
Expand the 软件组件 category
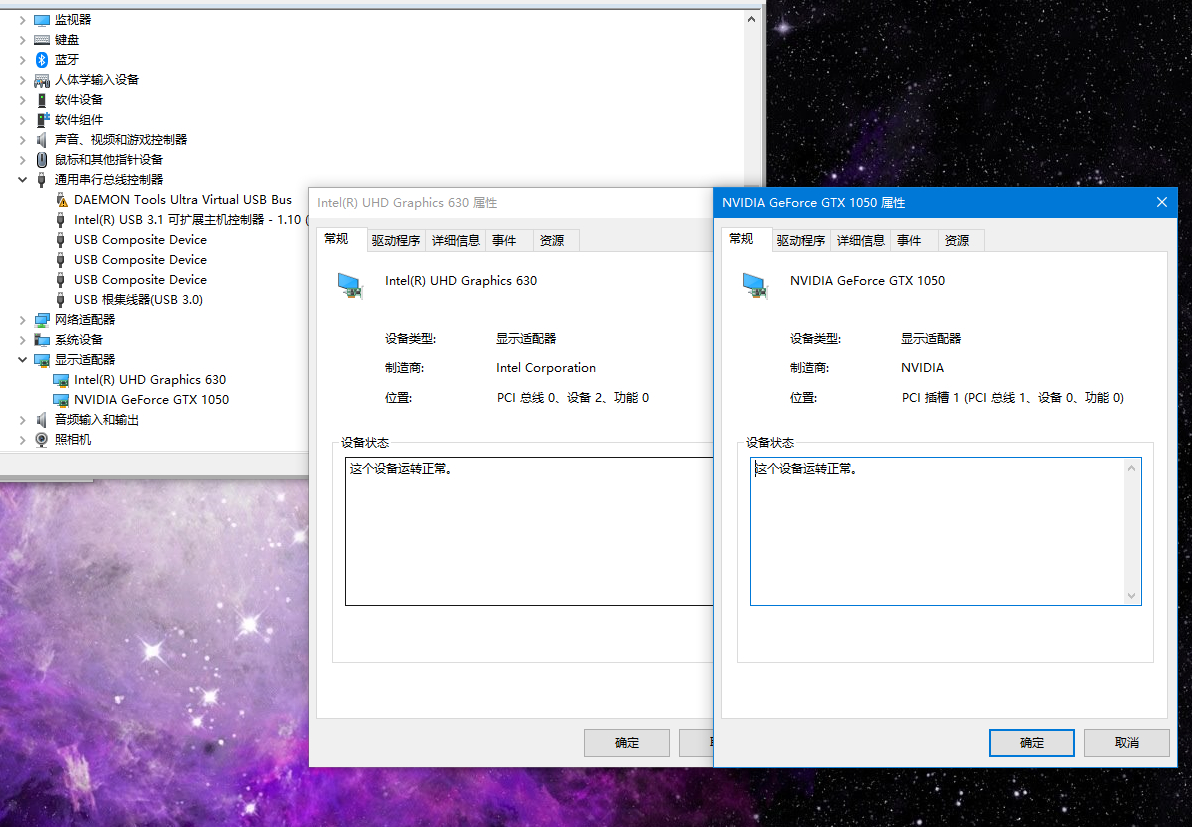[22, 119]
